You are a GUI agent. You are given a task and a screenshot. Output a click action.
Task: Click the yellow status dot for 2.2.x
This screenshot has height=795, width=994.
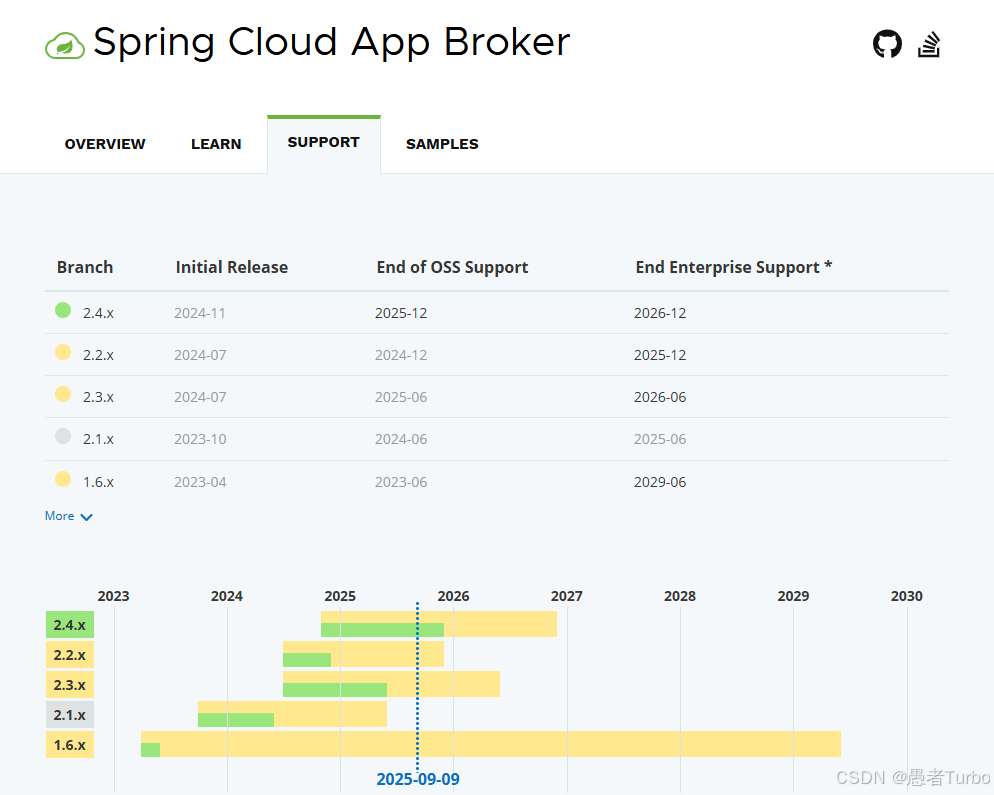pyautogui.click(x=63, y=352)
